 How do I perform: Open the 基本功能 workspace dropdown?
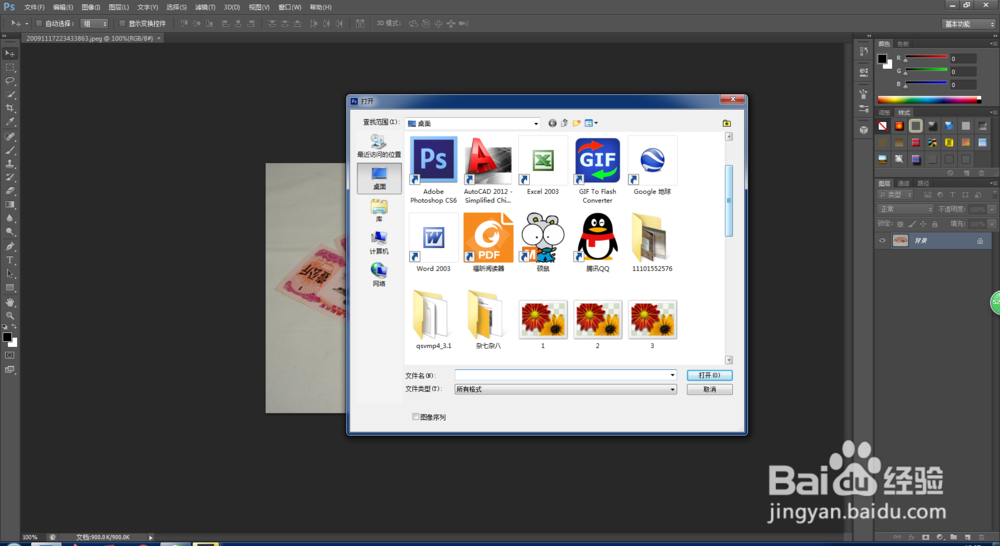968,24
